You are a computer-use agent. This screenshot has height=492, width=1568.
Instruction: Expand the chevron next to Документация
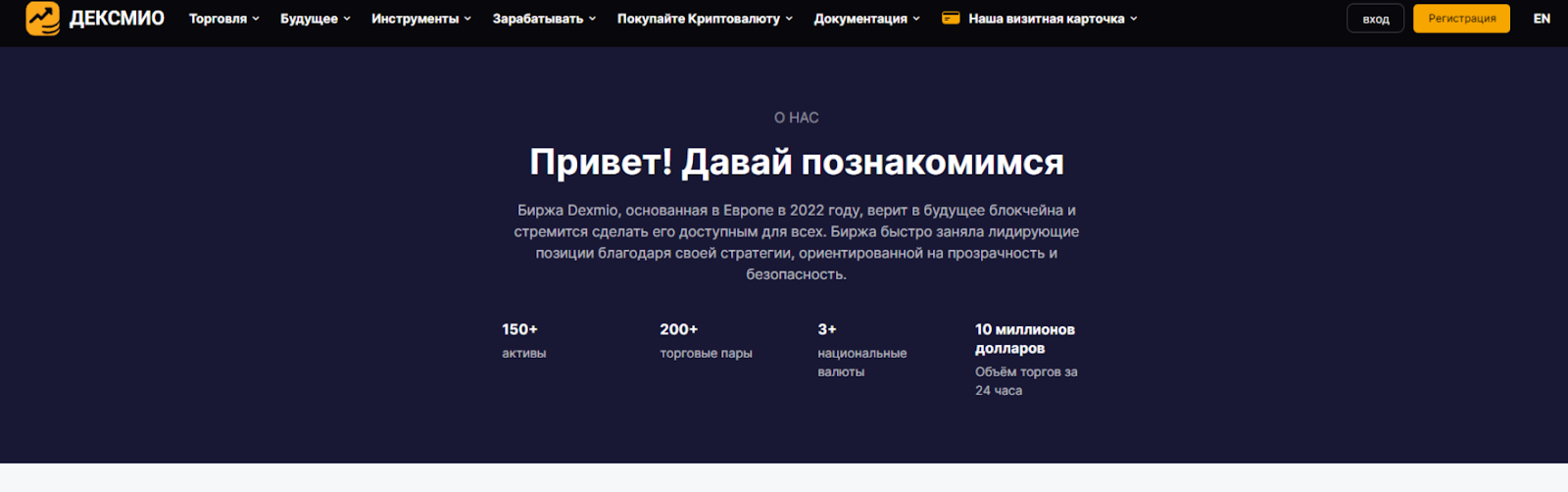pyautogui.click(x=916, y=19)
